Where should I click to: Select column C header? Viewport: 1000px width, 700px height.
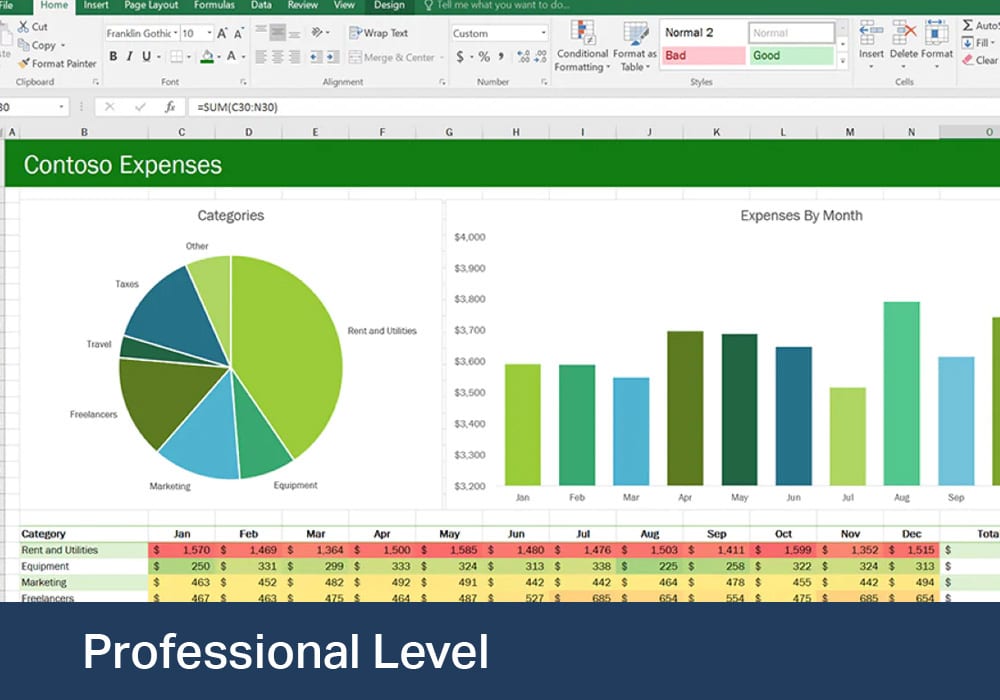point(182,132)
